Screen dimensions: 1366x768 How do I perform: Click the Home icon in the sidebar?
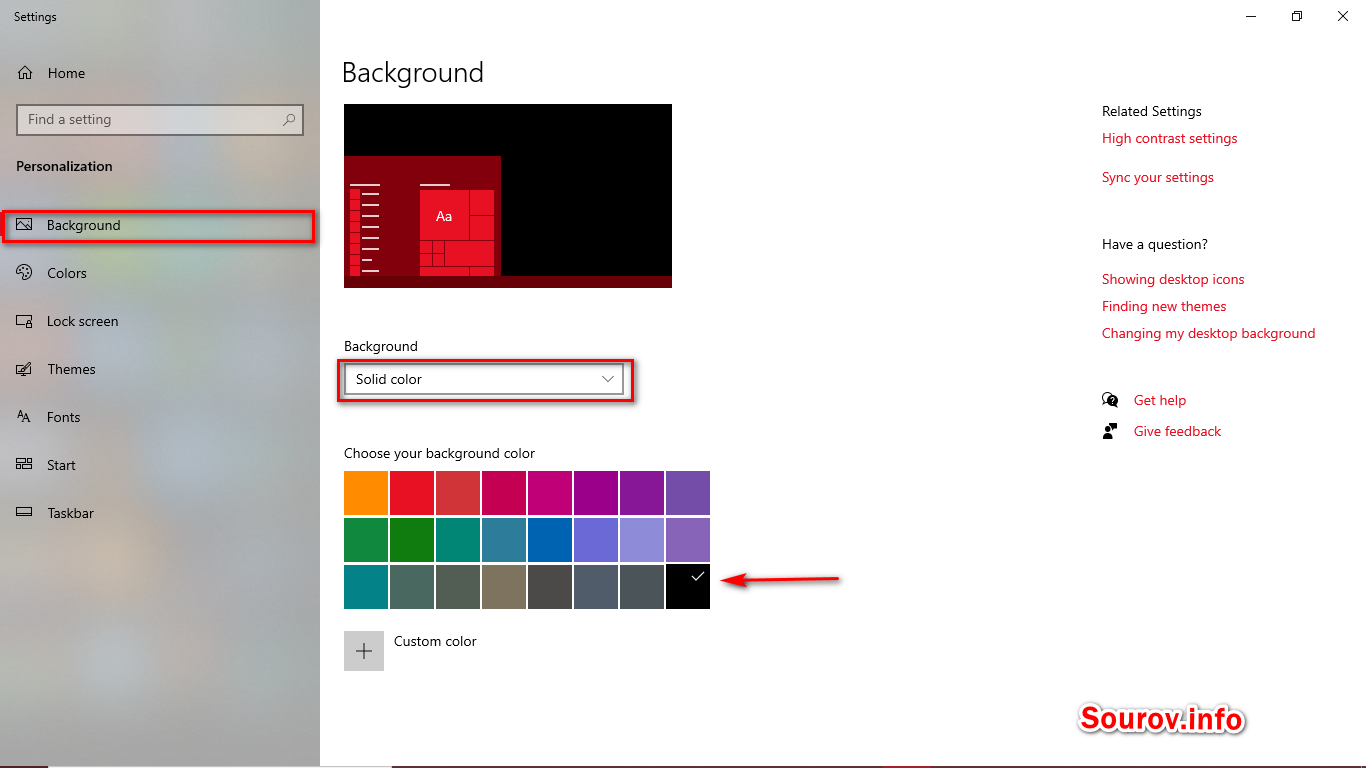[x=25, y=73]
